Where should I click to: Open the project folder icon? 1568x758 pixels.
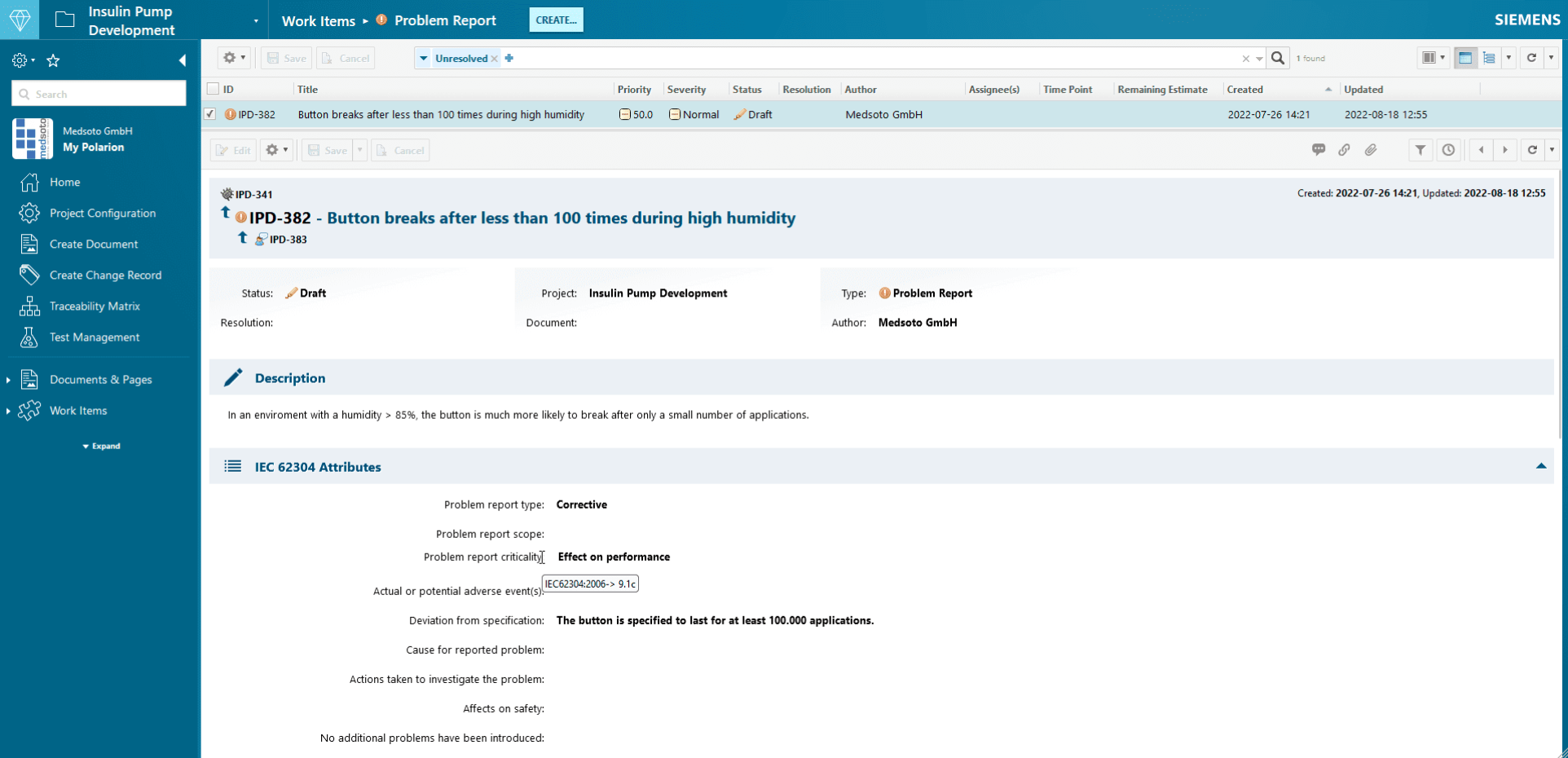[64, 20]
